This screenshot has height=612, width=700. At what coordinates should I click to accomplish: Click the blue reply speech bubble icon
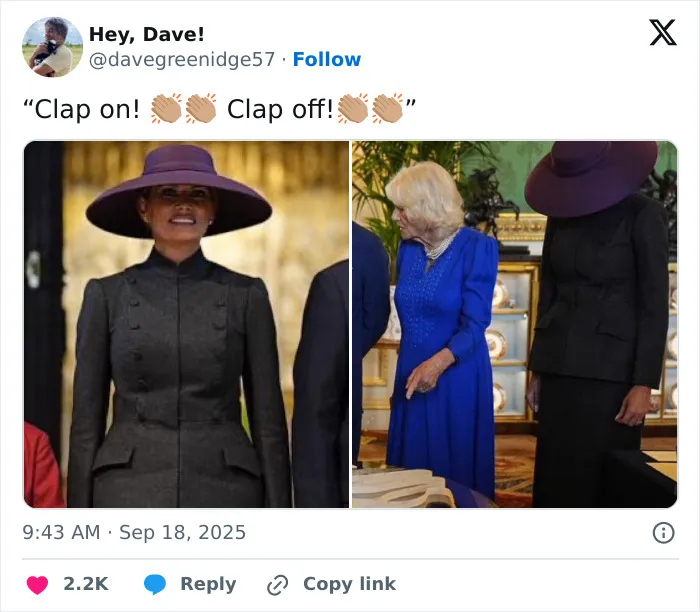pos(155,584)
